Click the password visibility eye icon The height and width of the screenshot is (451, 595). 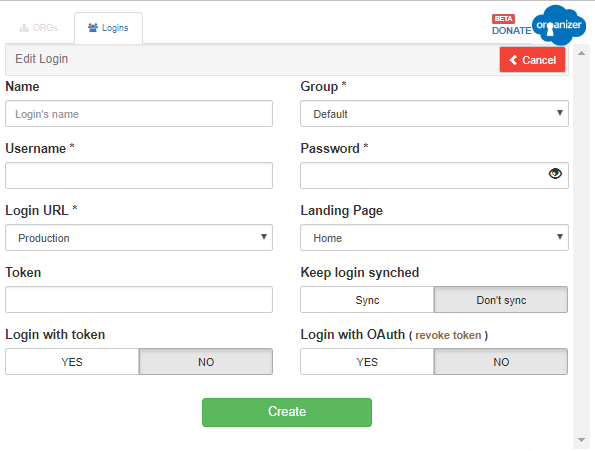click(555, 174)
